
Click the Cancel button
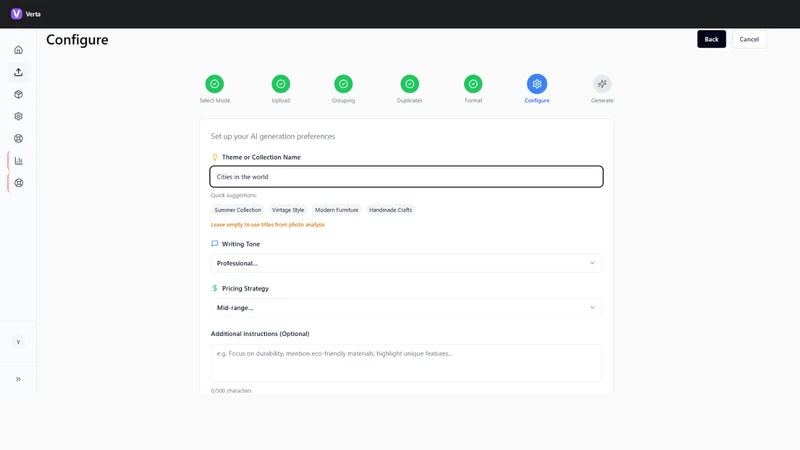[749, 39]
